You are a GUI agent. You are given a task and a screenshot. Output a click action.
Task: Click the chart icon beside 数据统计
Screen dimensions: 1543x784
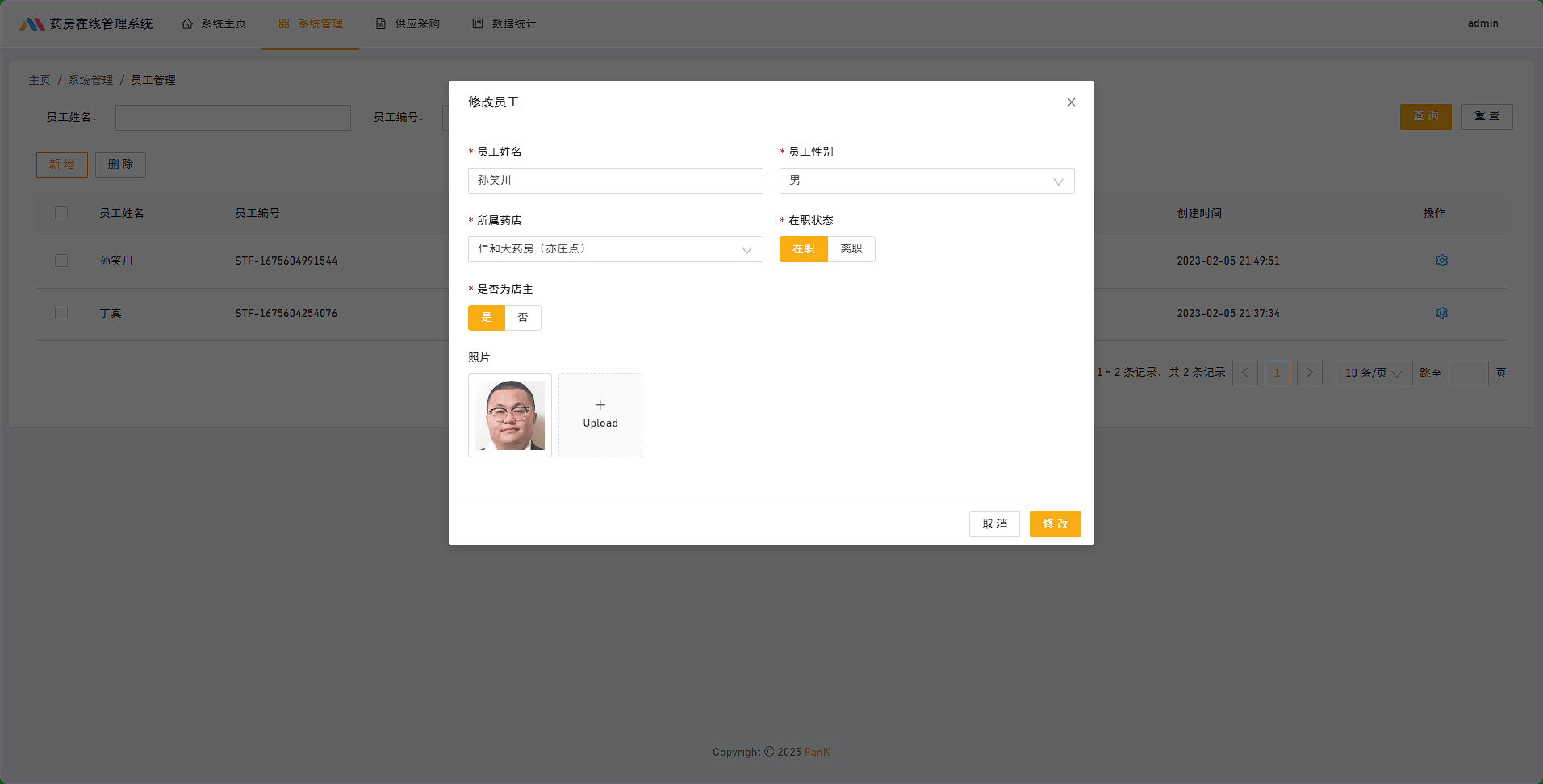coord(478,24)
